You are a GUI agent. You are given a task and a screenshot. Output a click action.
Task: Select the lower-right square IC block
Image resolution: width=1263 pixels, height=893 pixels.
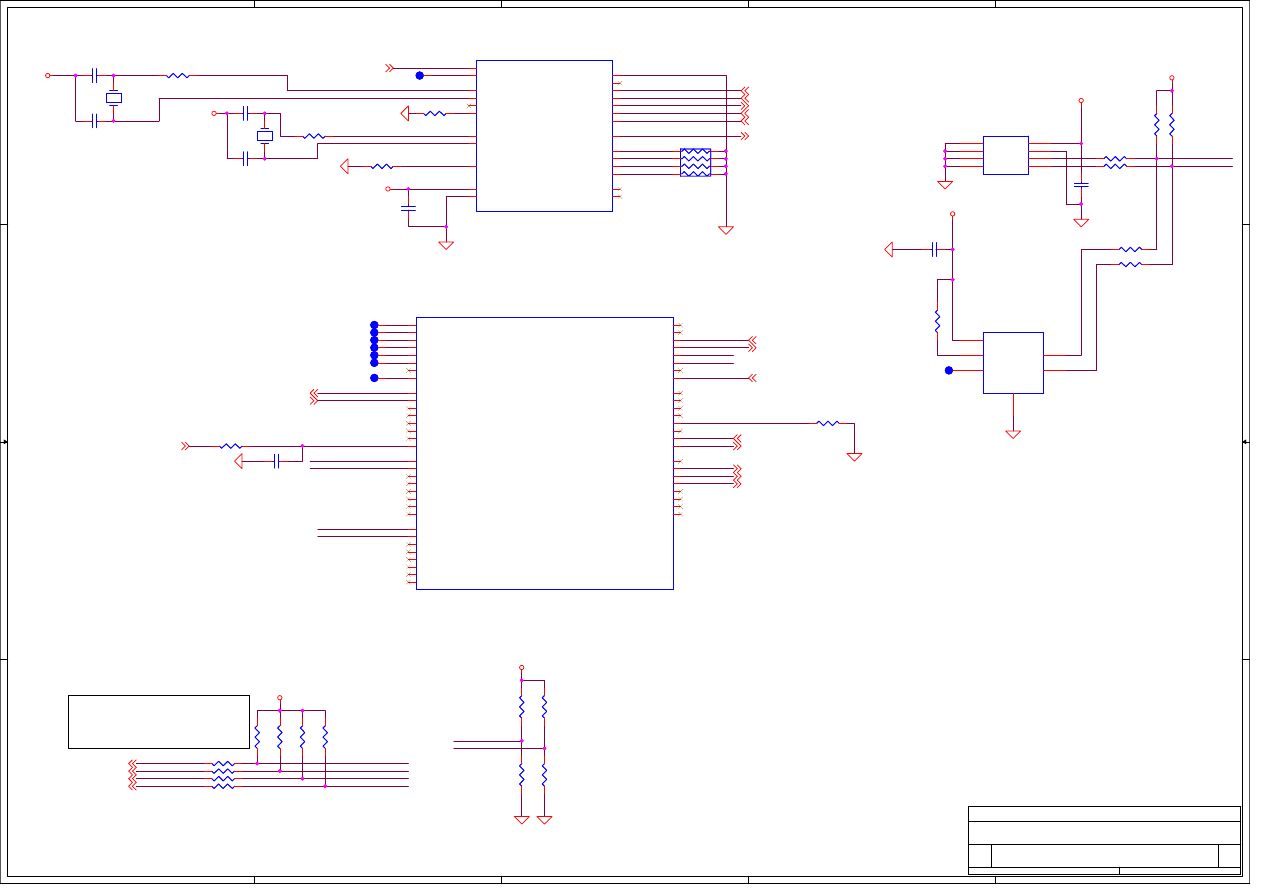1013,362
